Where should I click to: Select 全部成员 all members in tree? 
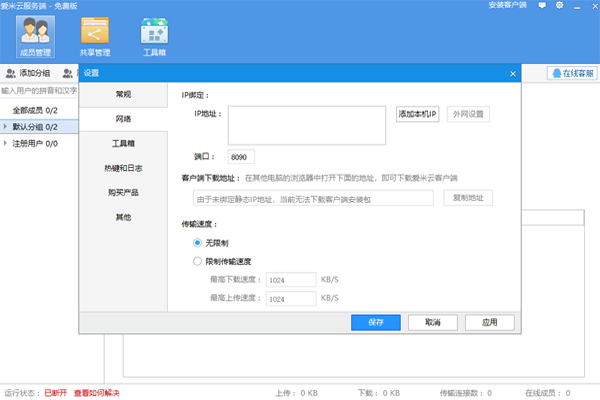(x=34, y=110)
